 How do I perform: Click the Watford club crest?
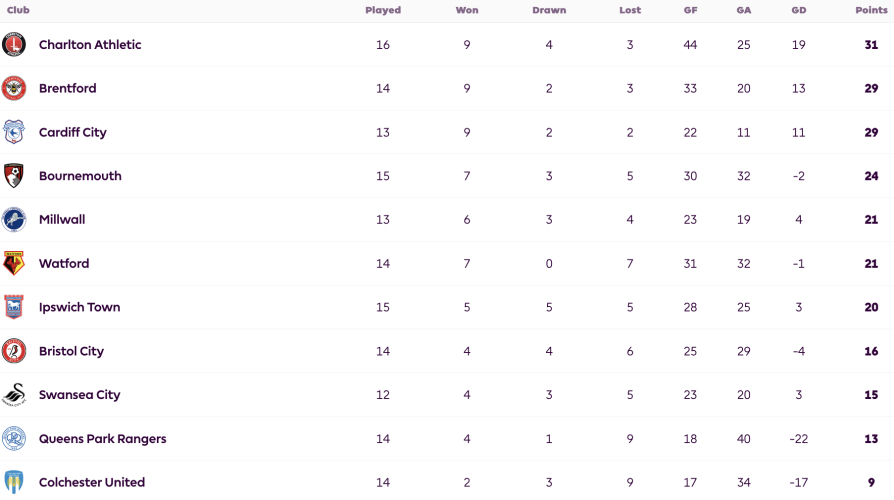(14, 263)
